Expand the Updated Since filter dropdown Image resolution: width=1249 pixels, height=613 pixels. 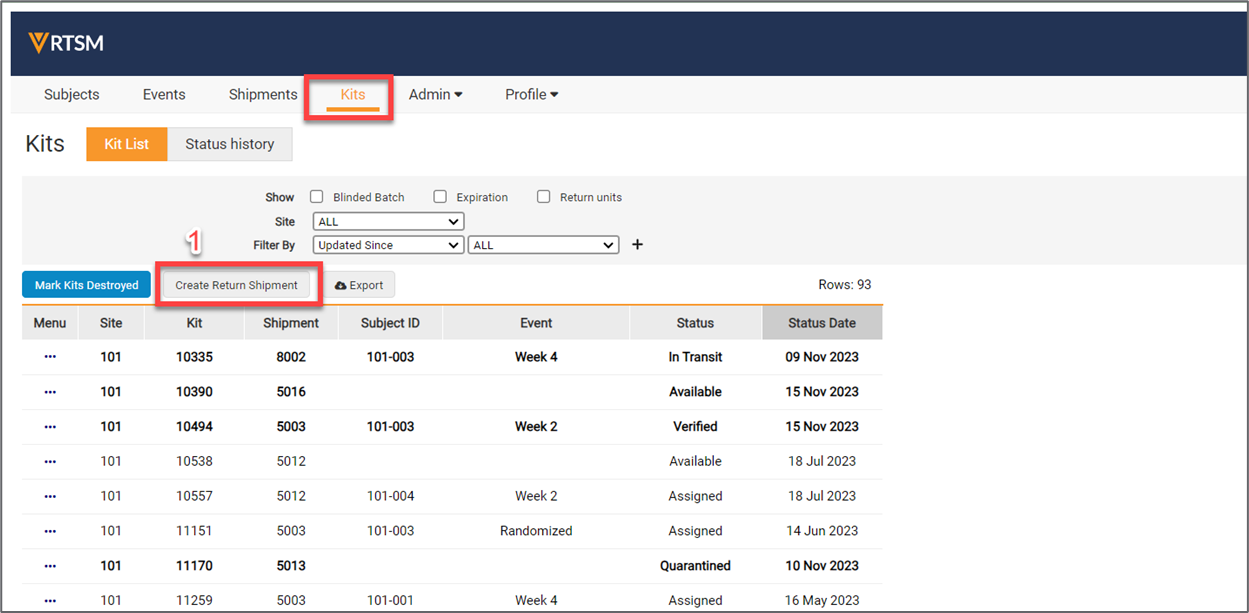click(388, 245)
